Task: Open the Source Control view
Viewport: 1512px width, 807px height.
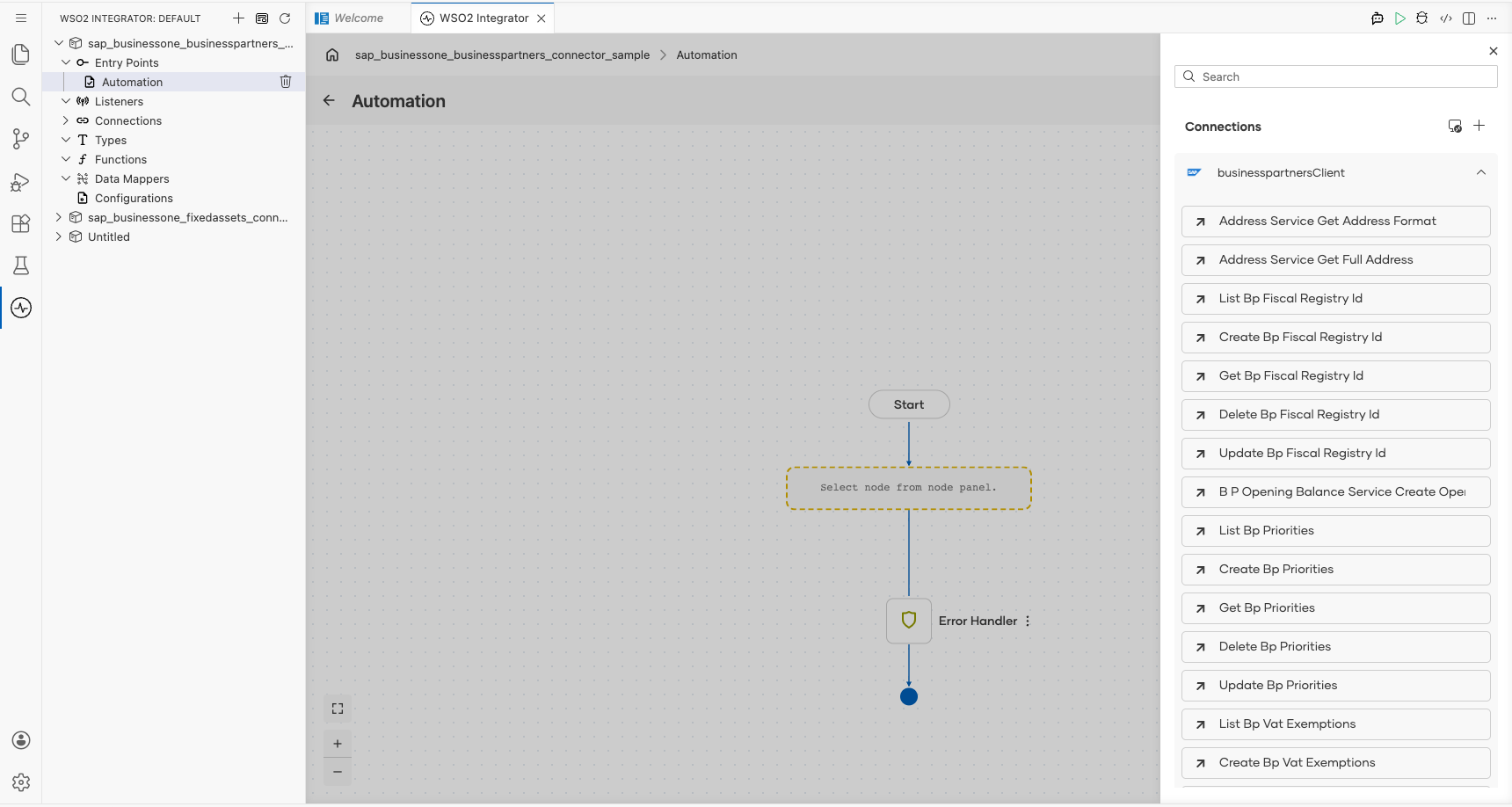Action: point(21,139)
